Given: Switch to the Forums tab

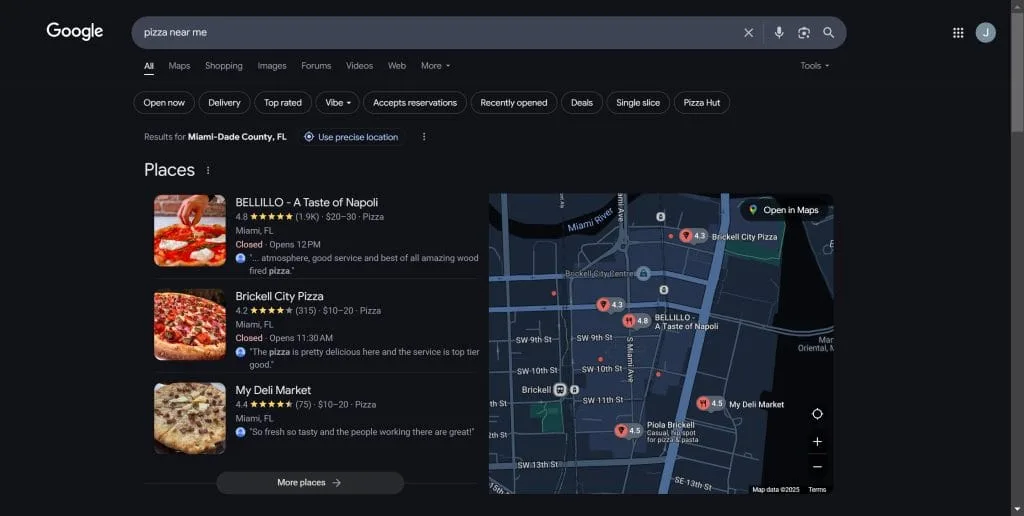Looking at the screenshot, I should click(x=316, y=65).
